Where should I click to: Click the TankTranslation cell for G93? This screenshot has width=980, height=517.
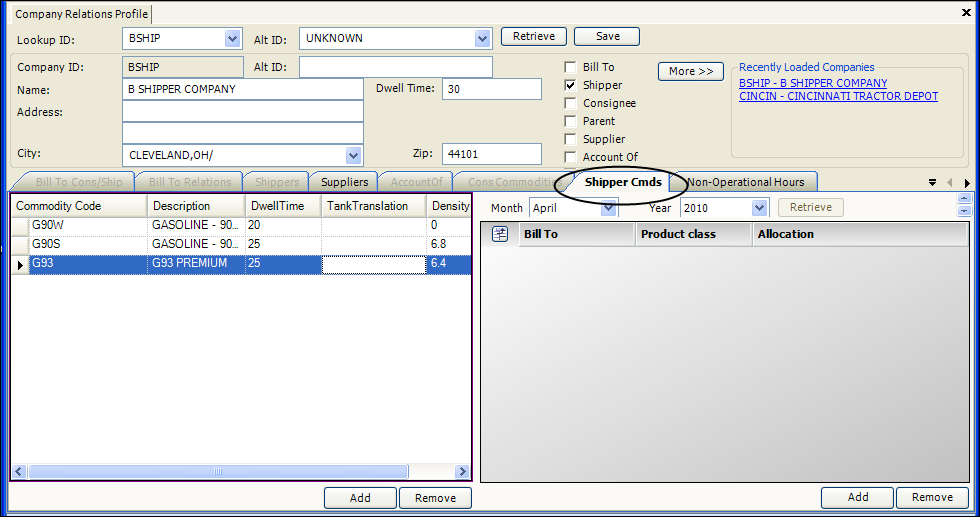(374, 264)
